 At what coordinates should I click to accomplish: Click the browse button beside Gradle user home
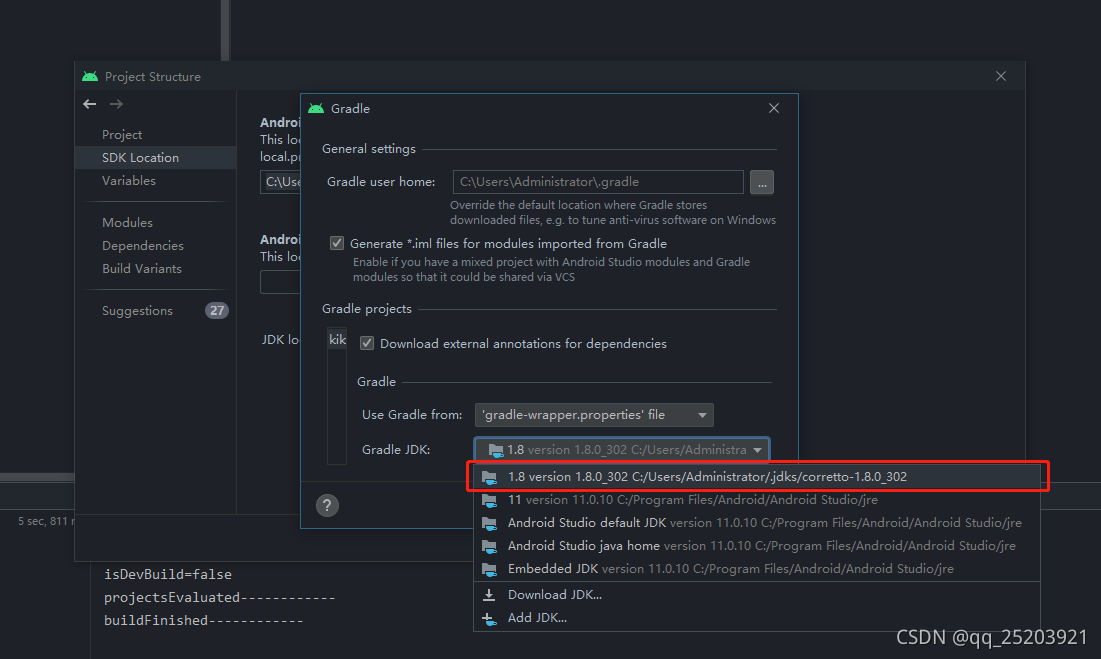[x=761, y=182]
